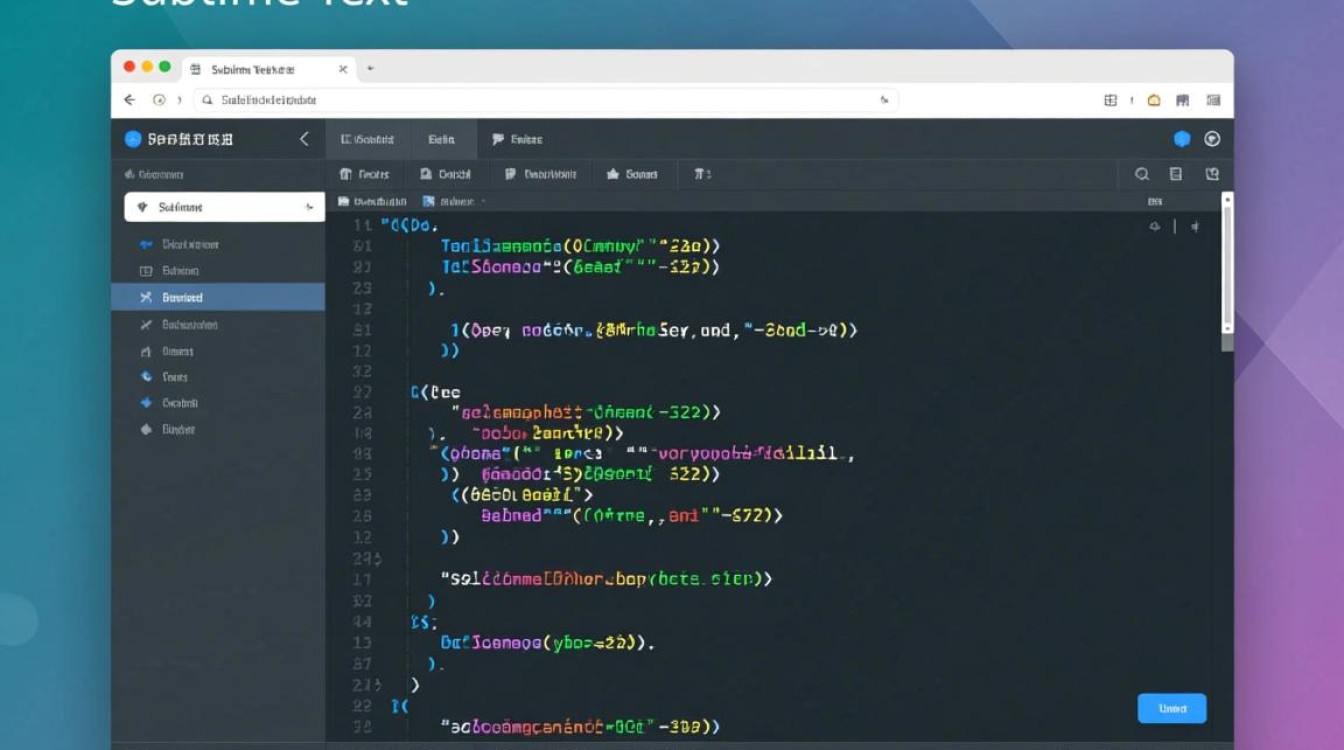Click the blue circle logo in sidebar header
Viewport: 1344px width, 750px height.
click(x=133, y=139)
